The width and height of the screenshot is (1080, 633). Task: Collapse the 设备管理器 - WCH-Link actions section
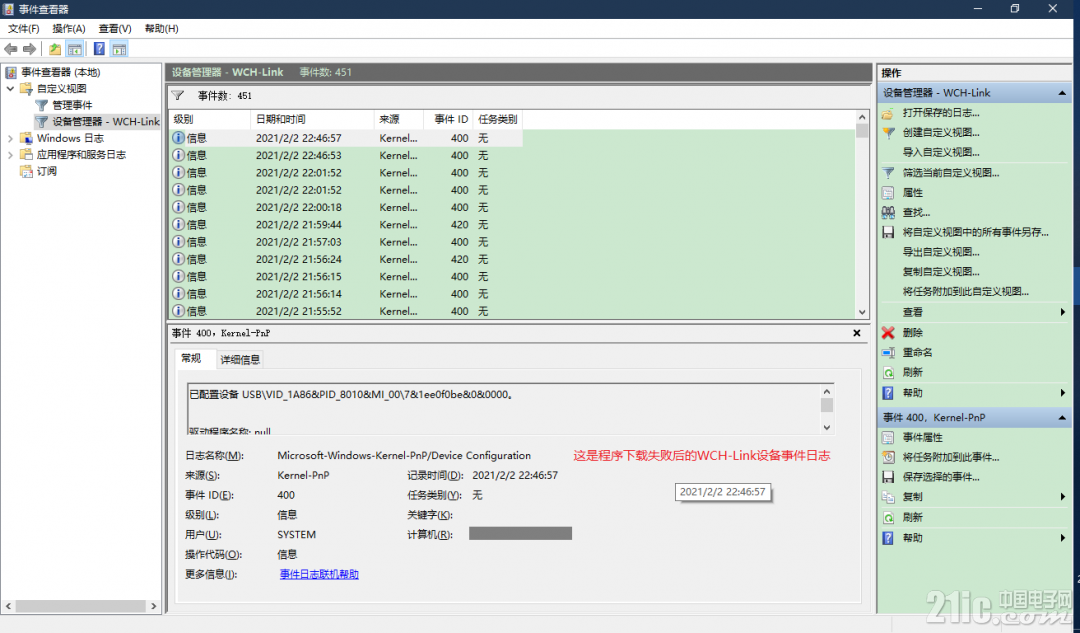[x=1061, y=93]
